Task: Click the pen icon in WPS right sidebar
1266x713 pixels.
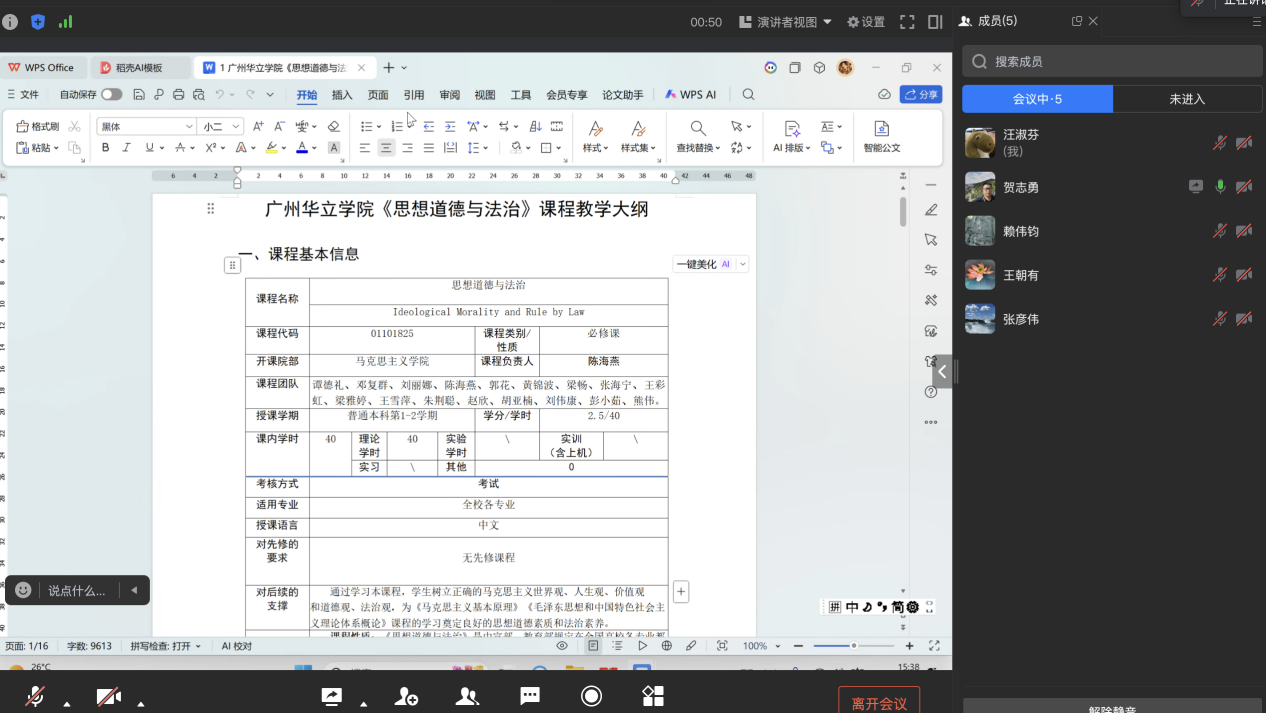Action: 931,210
